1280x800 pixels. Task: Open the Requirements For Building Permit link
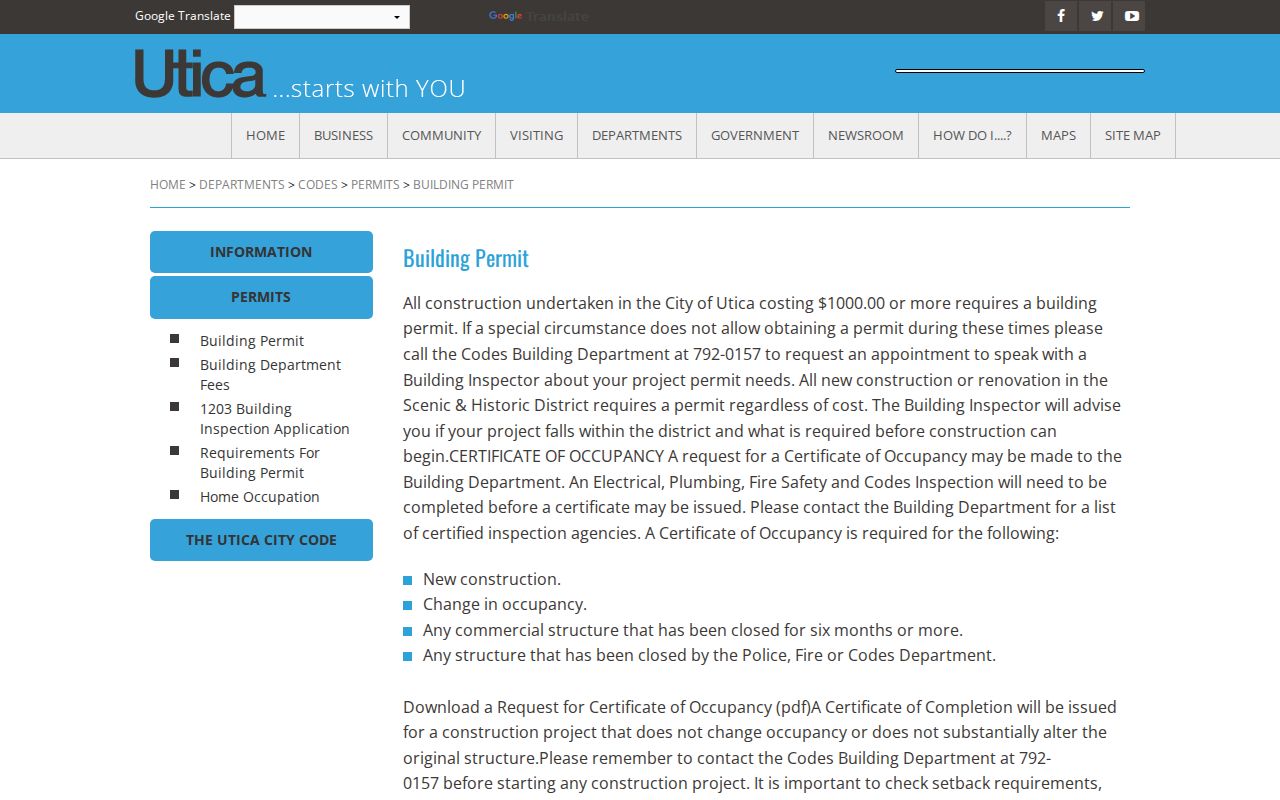coord(260,463)
